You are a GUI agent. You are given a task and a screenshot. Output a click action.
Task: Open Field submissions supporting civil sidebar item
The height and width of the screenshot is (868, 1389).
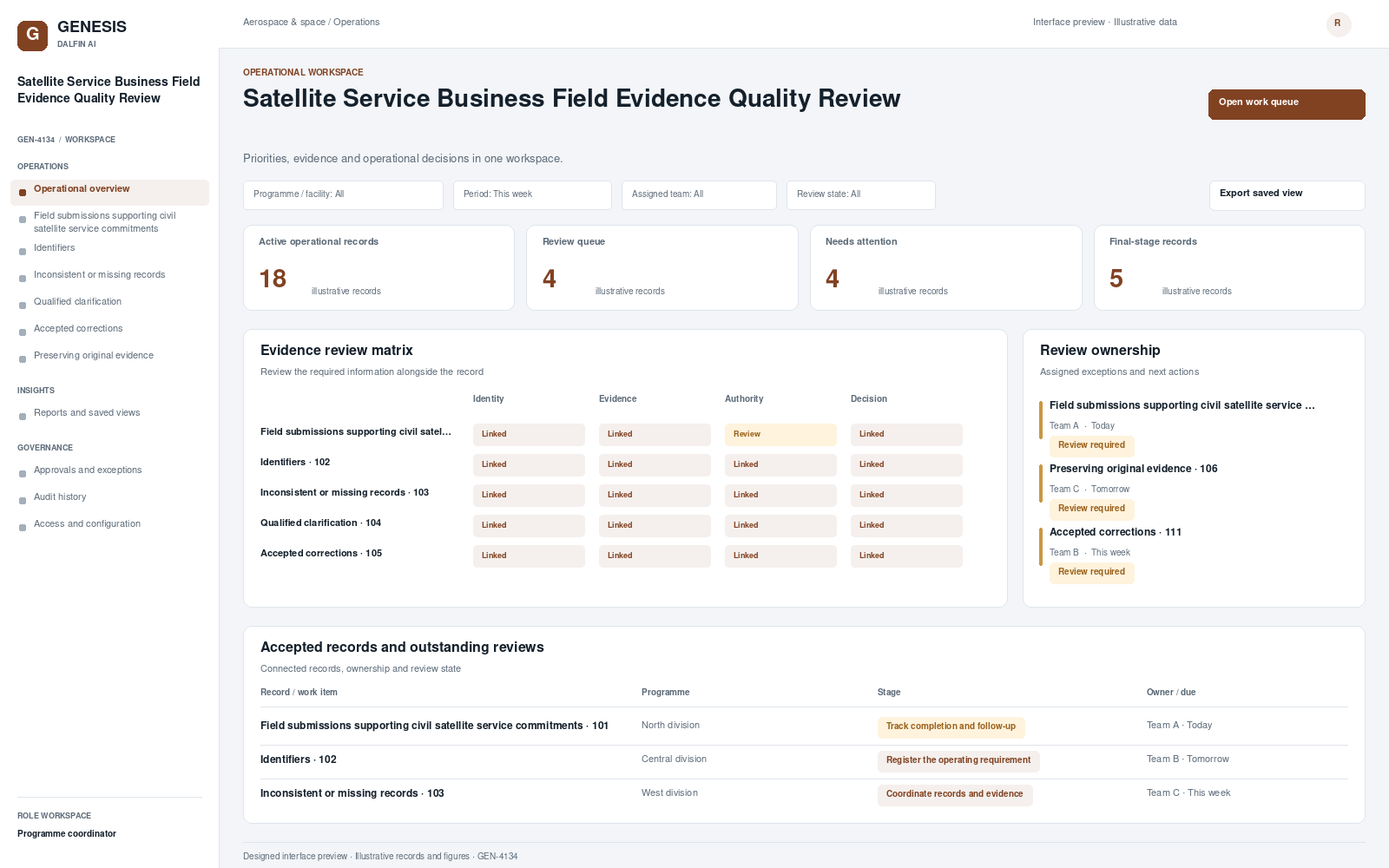point(109,222)
